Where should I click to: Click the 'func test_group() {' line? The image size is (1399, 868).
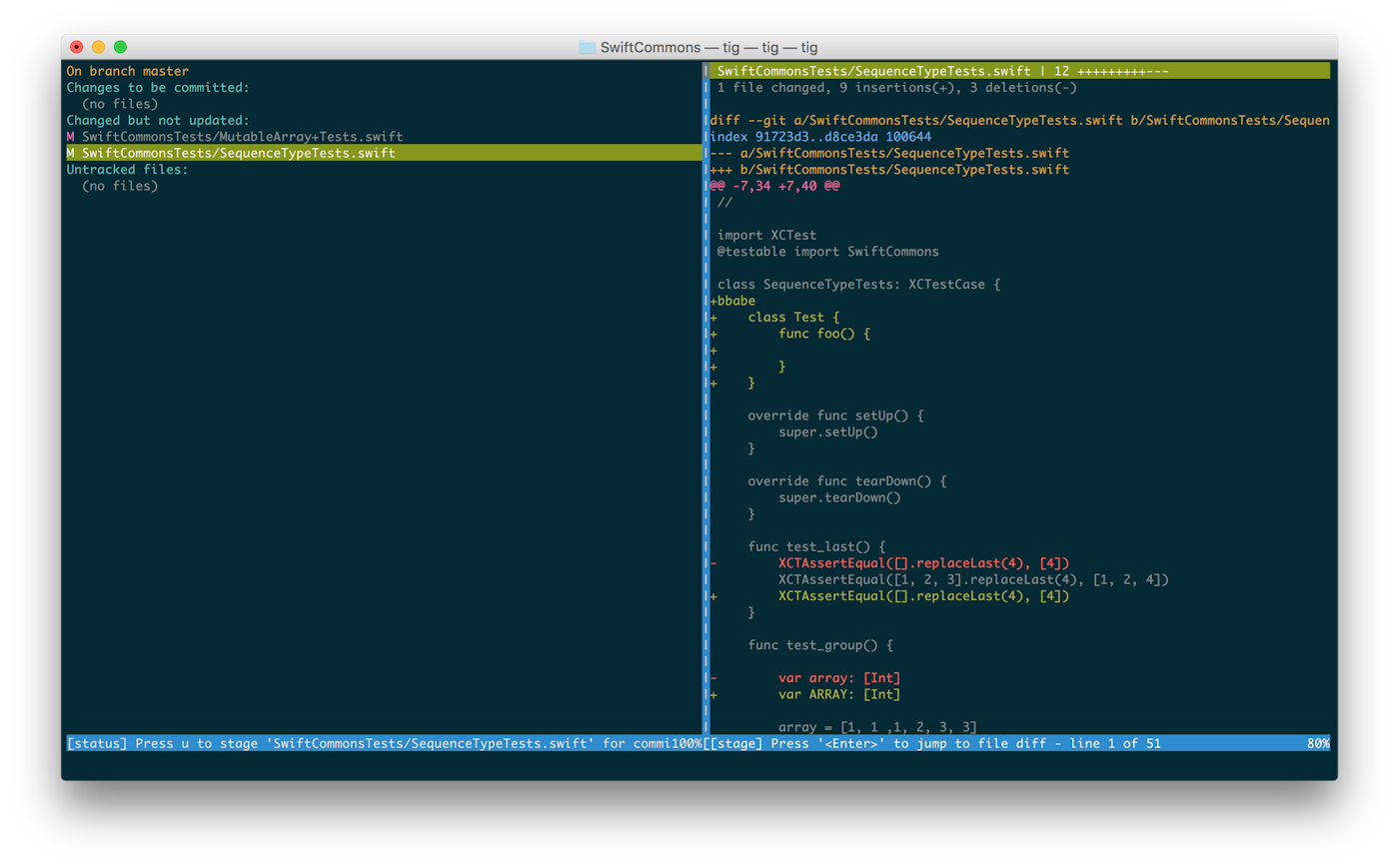(x=820, y=645)
